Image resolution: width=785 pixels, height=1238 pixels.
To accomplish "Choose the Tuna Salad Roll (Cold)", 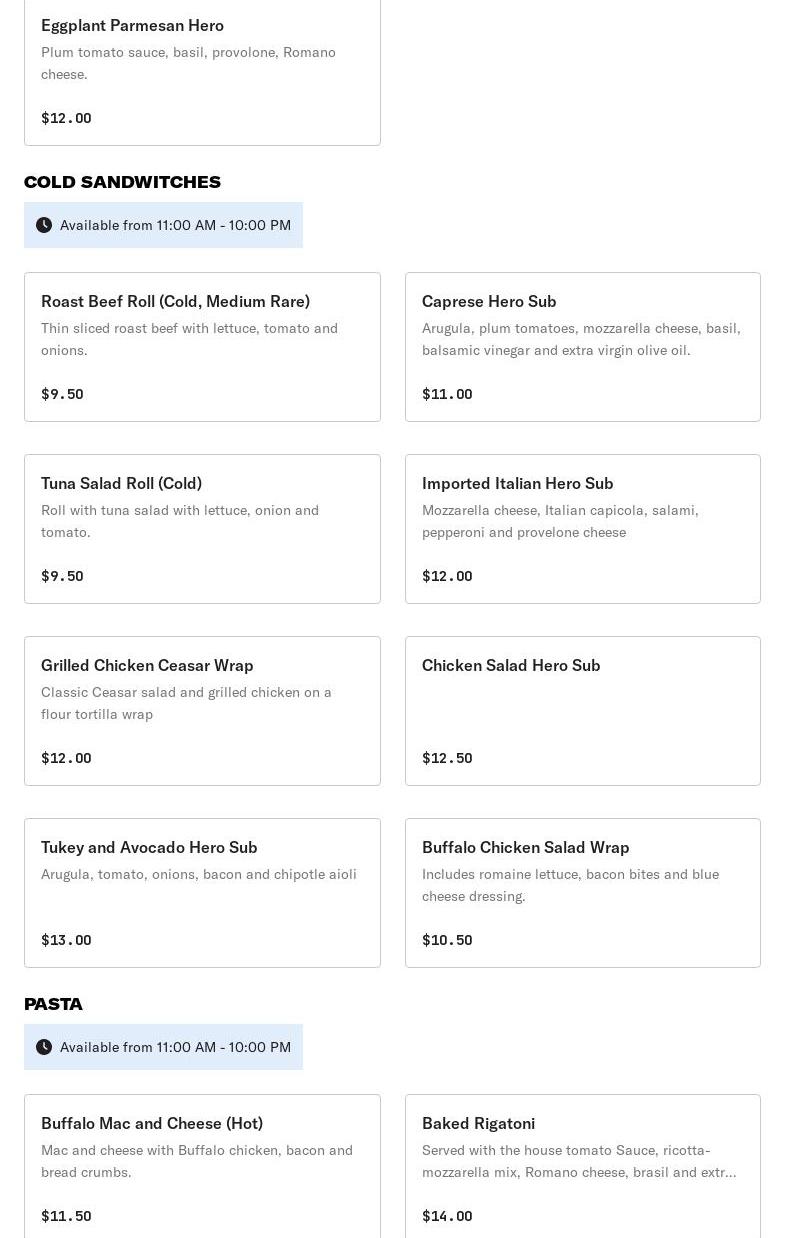I will tap(202, 529).
